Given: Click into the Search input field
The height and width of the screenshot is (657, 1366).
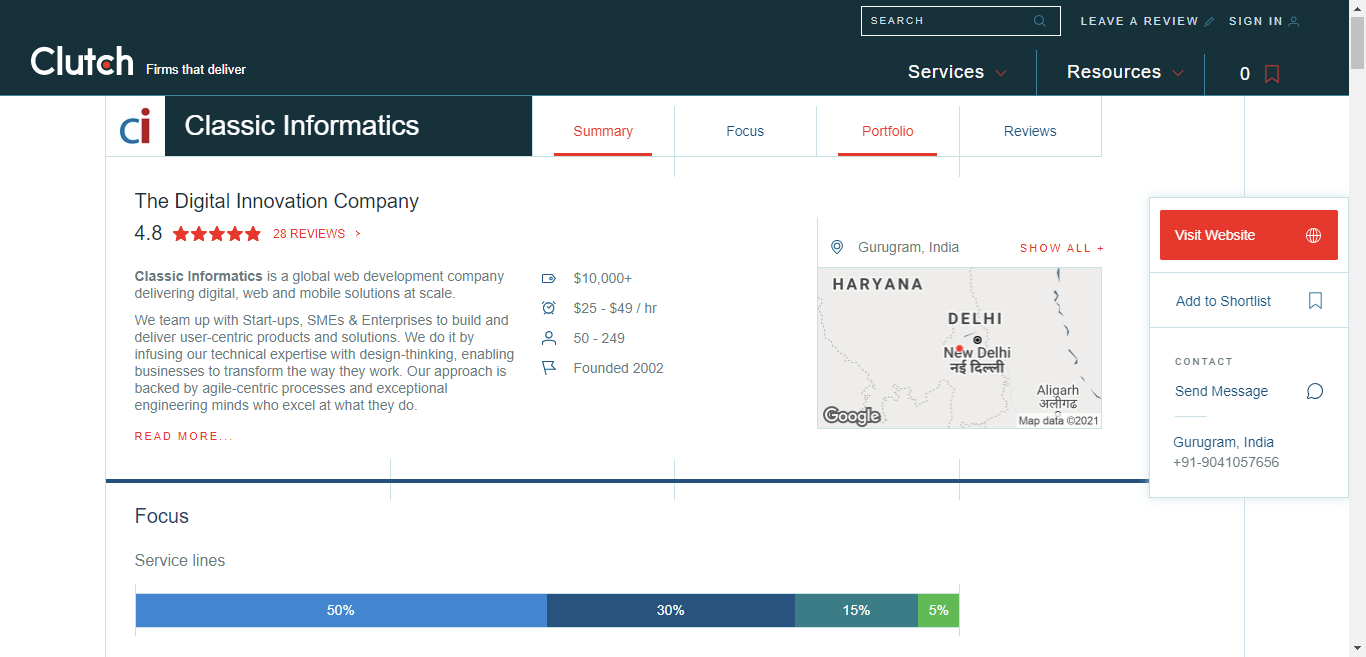Looking at the screenshot, I should (945, 21).
